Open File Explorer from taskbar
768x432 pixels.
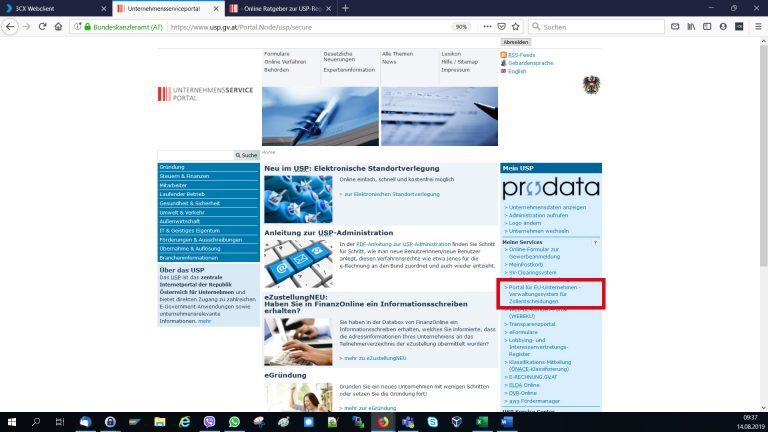[160, 422]
